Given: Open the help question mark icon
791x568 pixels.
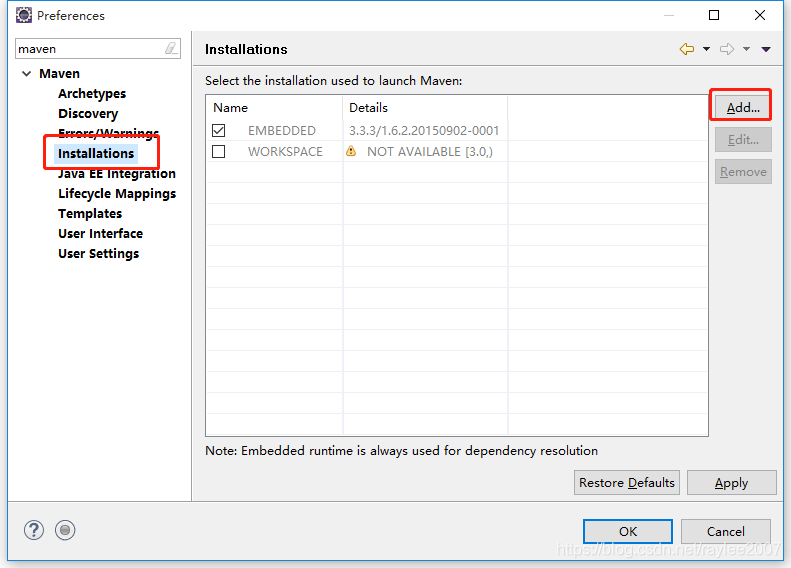Looking at the screenshot, I should [x=34, y=530].
